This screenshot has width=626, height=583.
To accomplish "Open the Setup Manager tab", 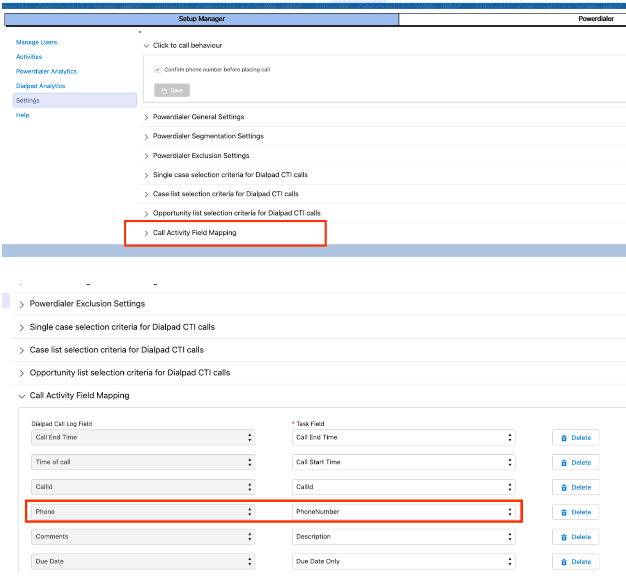I will click(x=202, y=19).
